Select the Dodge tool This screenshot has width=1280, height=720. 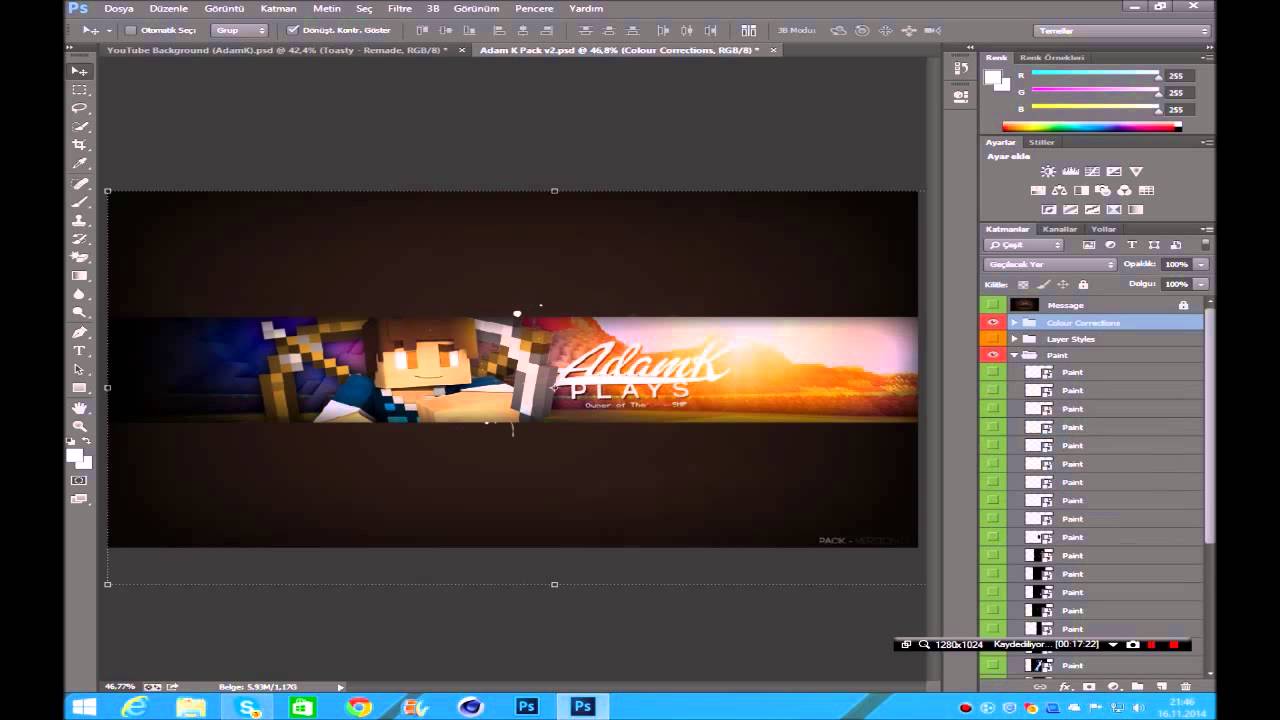click(79, 312)
